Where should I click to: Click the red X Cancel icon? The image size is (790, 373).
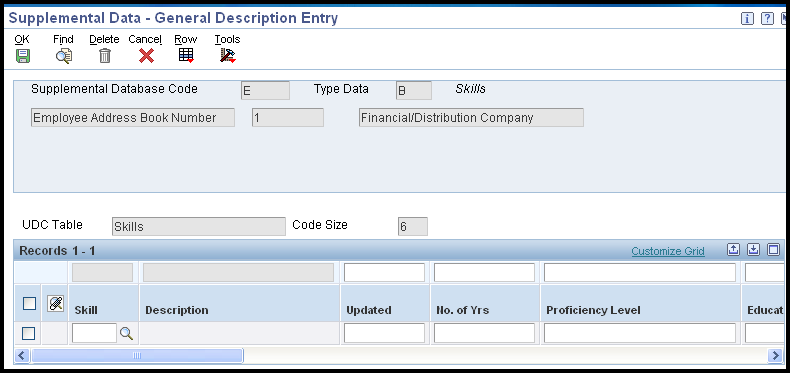146,55
